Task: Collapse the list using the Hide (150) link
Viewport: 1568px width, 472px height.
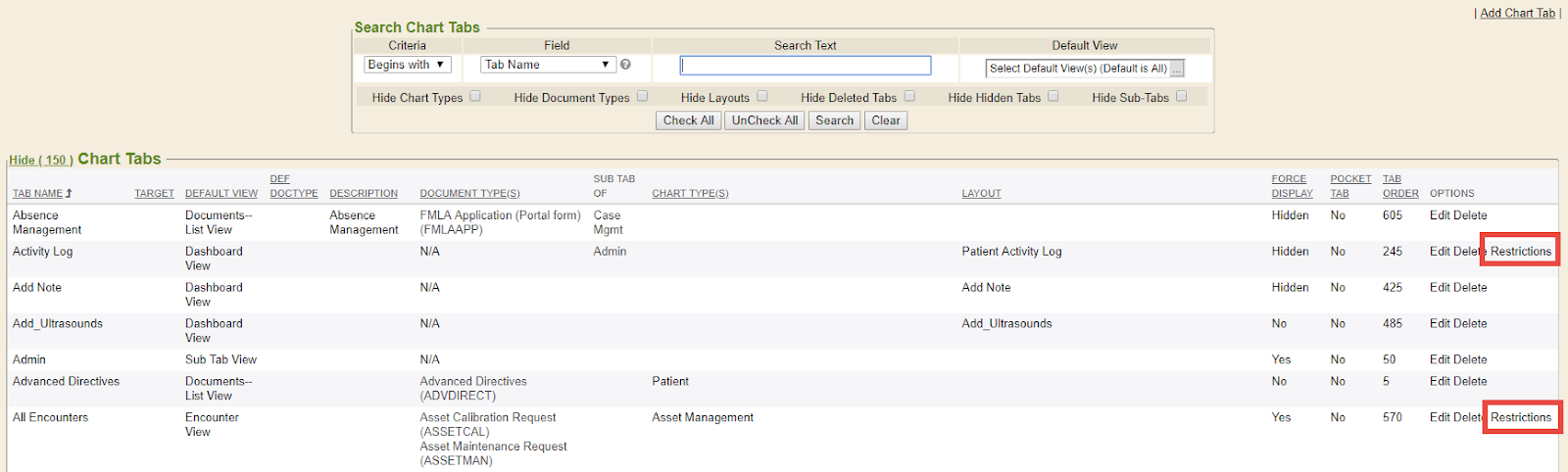Action: click(39, 160)
